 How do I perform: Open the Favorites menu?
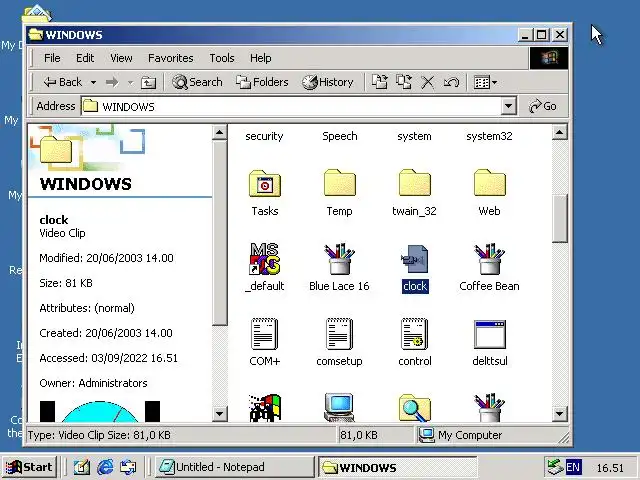[x=171, y=58]
